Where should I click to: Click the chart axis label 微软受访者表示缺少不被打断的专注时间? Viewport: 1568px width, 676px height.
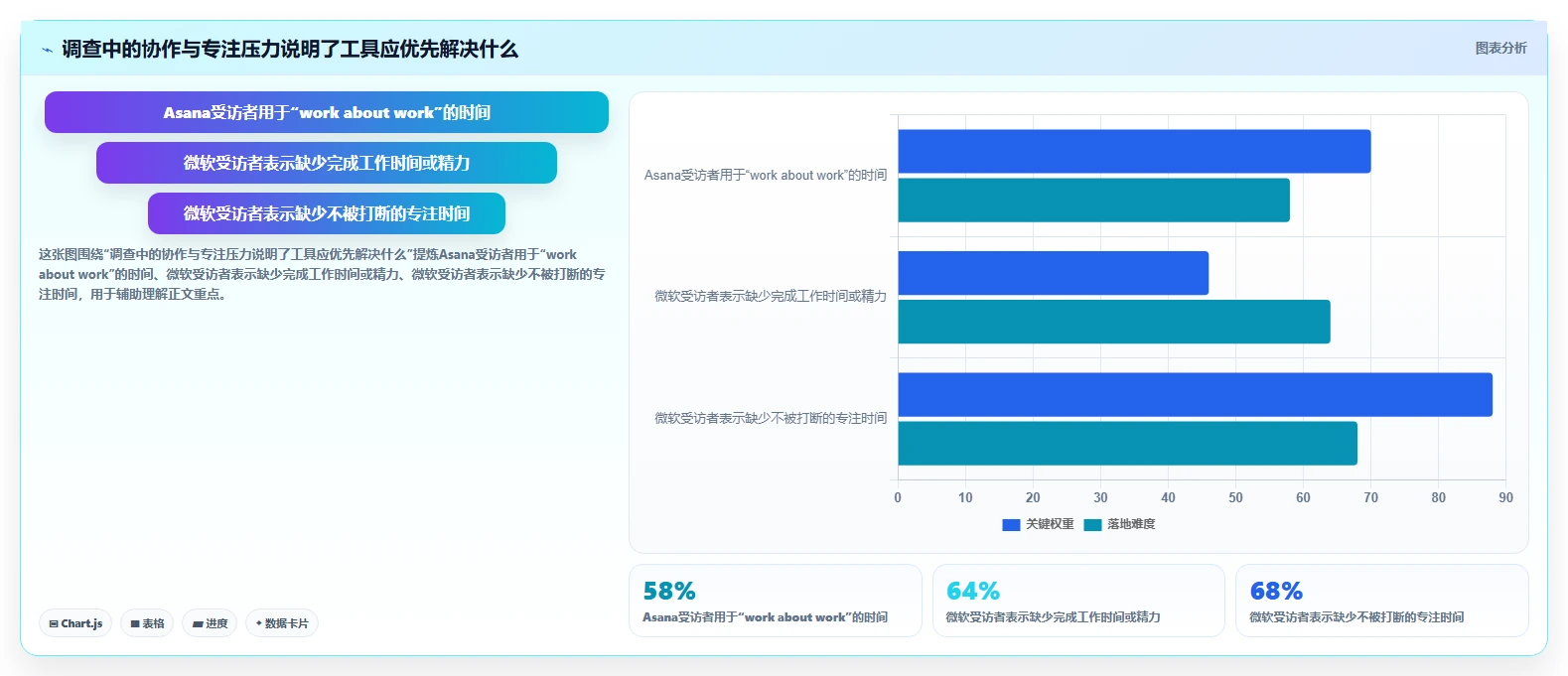(x=771, y=419)
